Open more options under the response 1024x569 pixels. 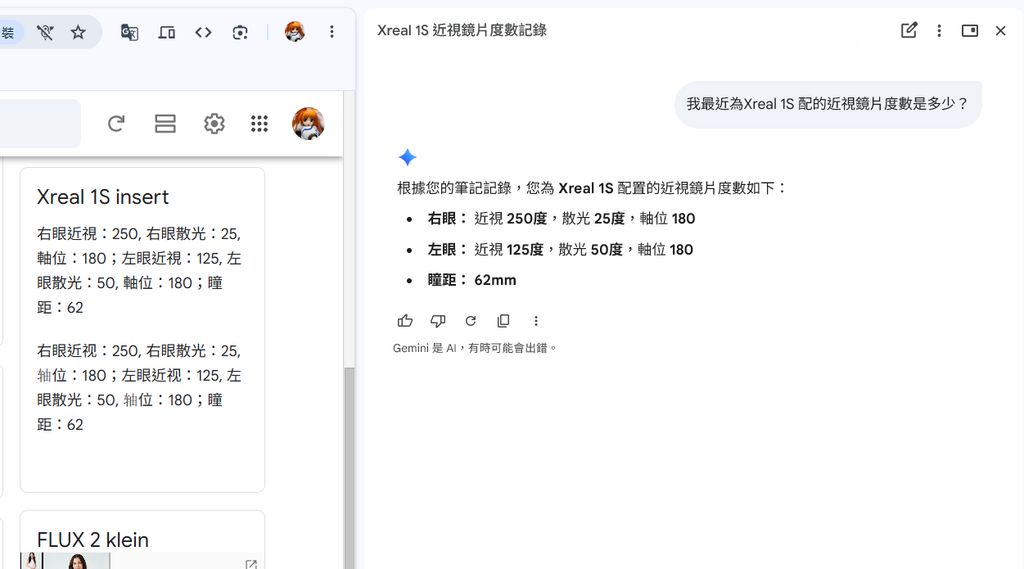(x=536, y=321)
